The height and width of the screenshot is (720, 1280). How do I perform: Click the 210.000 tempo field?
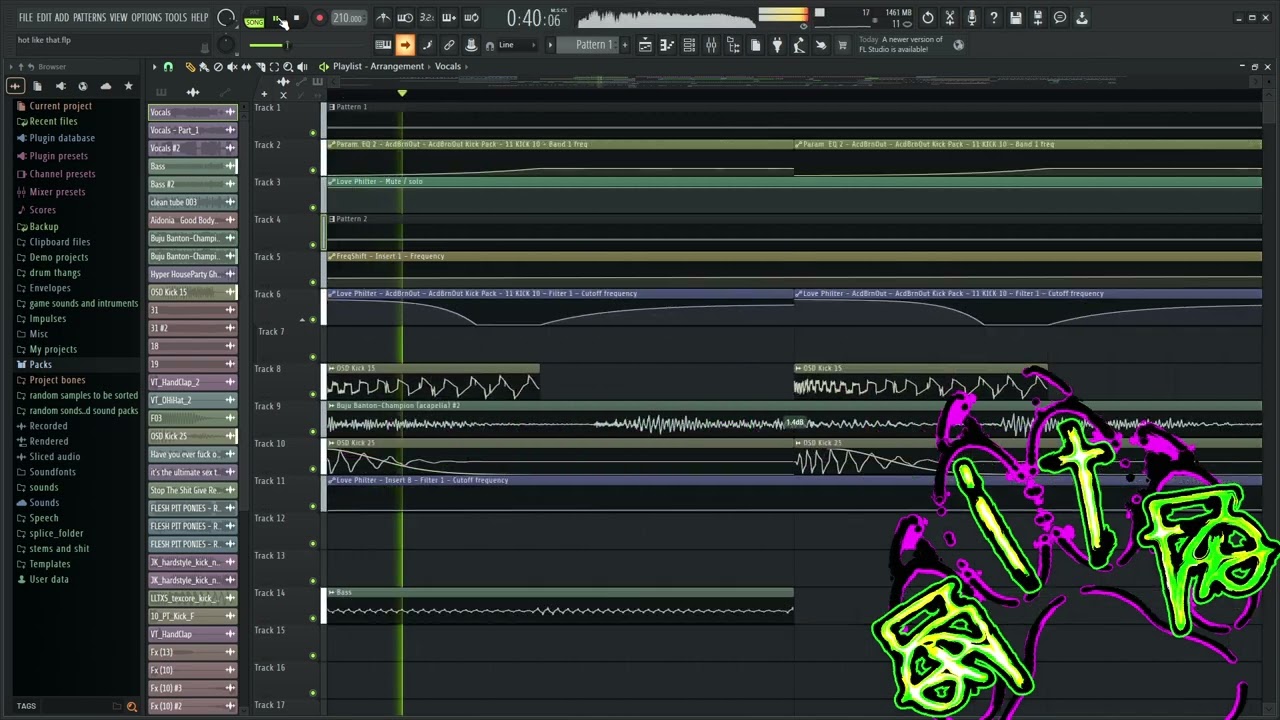[x=349, y=18]
